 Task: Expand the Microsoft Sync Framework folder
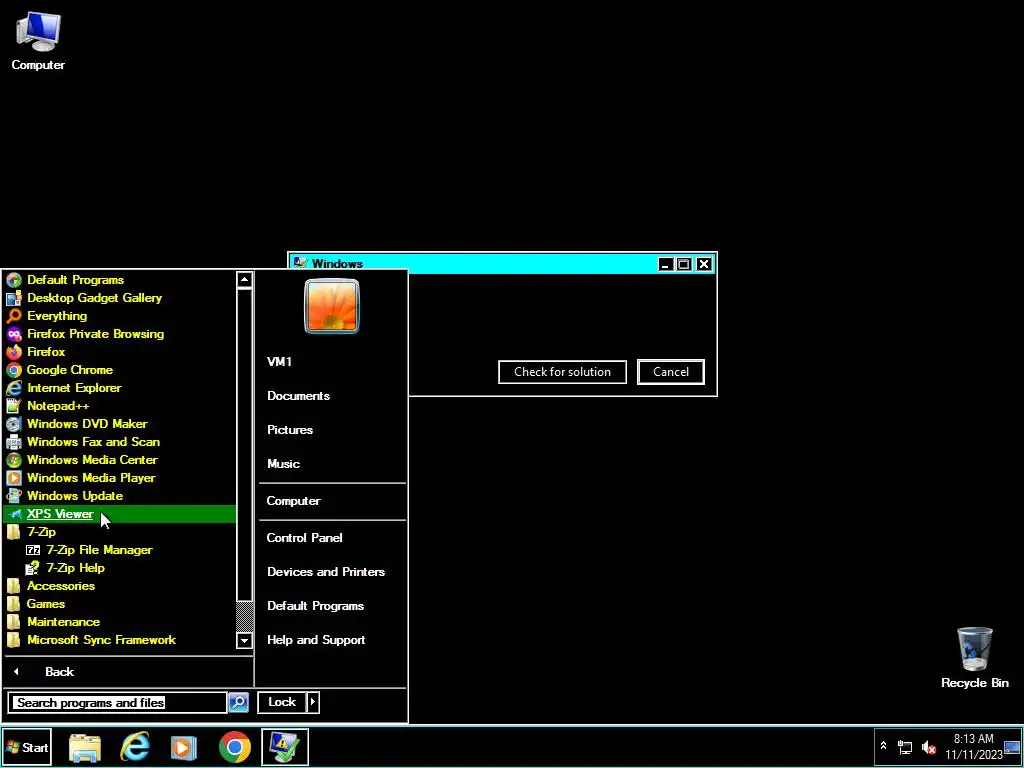(x=120, y=640)
